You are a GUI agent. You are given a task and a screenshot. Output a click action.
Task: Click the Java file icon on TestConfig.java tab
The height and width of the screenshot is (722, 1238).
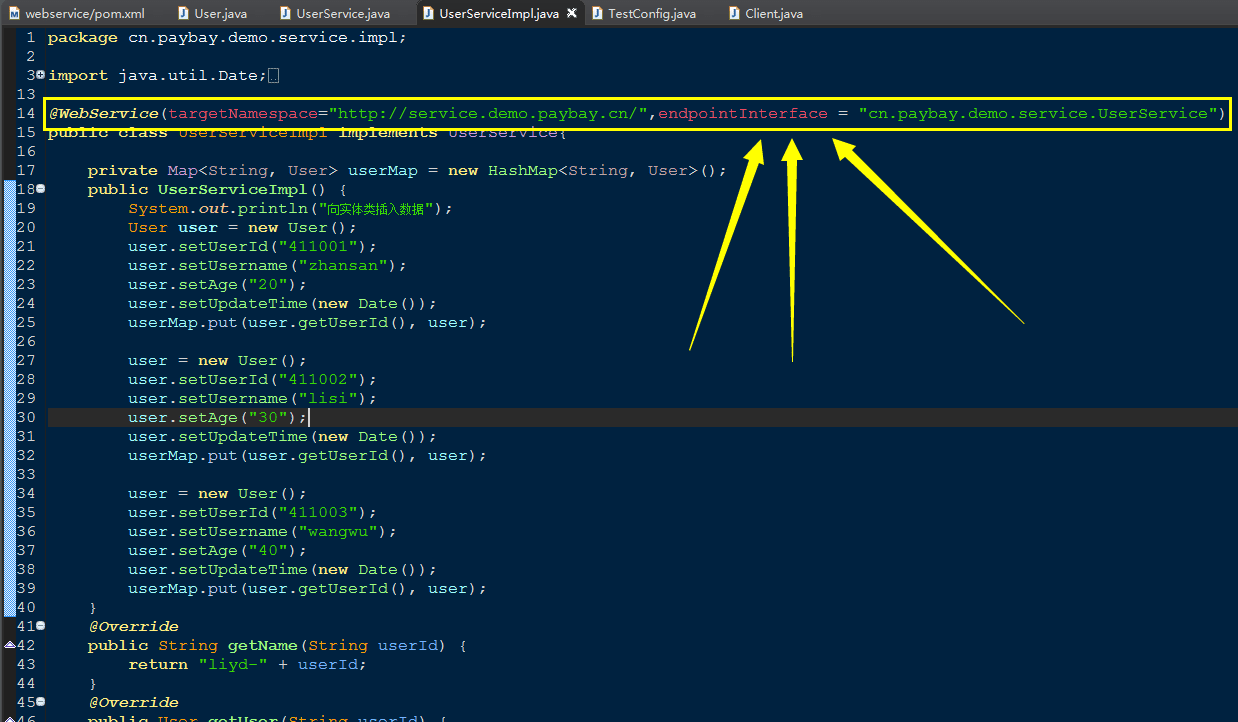[x=600, y=13]
